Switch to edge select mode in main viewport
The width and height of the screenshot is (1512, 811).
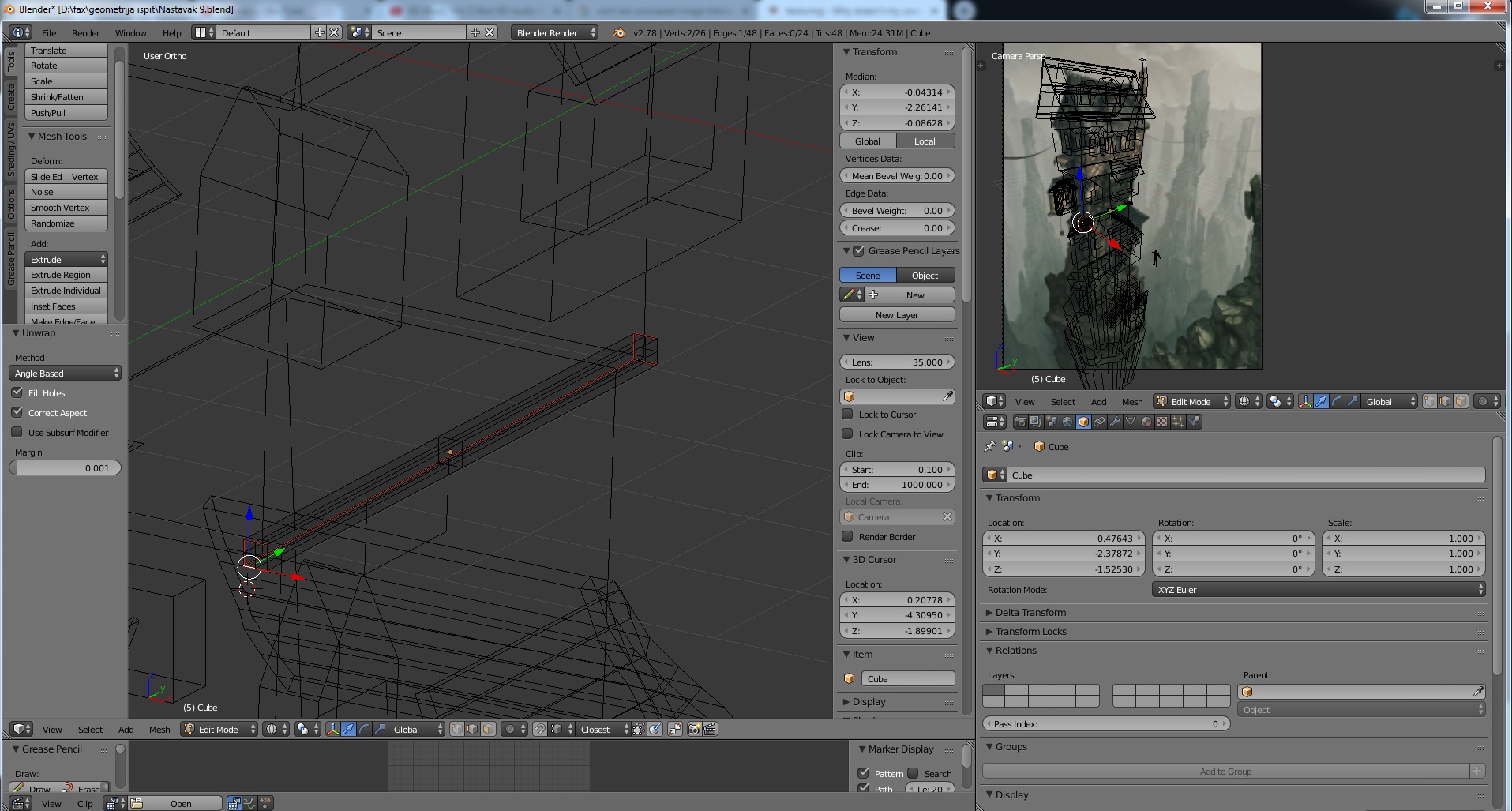pos(472,729)
